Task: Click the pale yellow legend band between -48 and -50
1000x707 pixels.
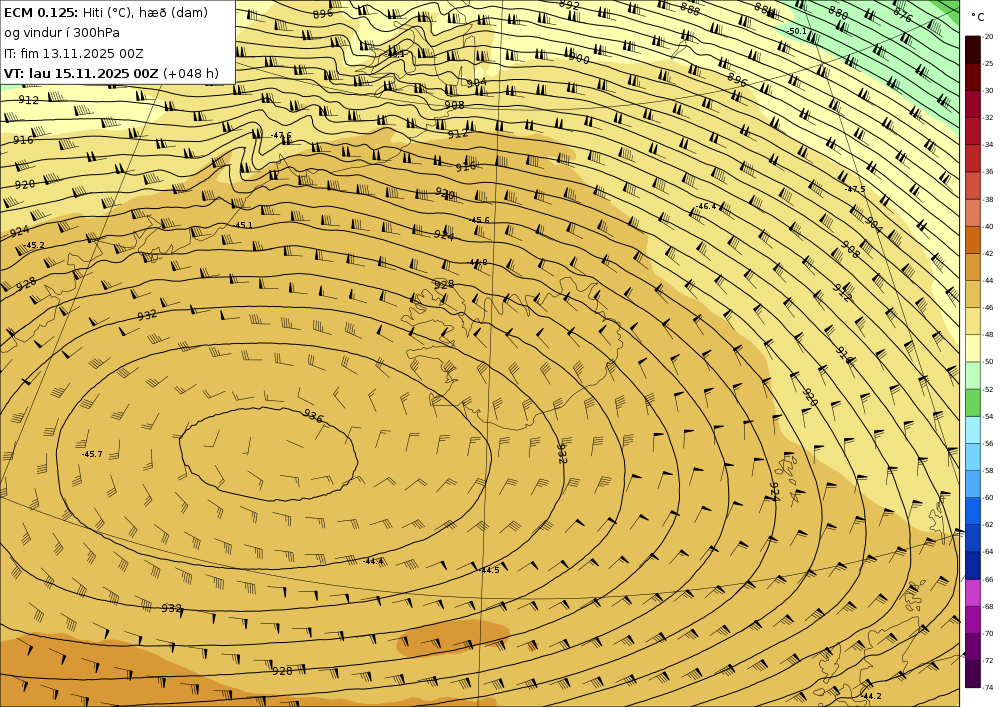Action: pyautogui.click(x=973, y=348)
